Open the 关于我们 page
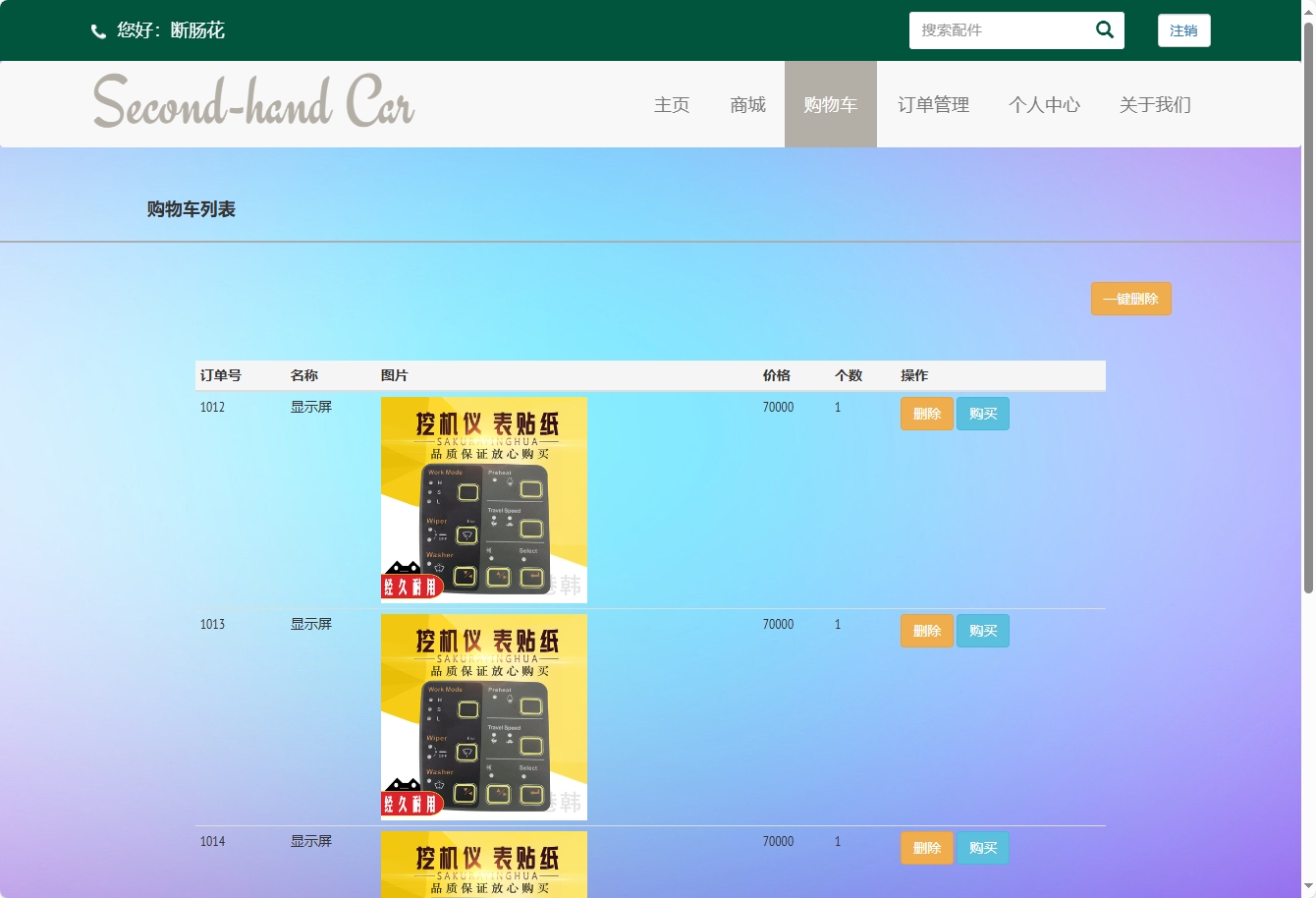The image size is (1316, 898). pos(1155,104)
